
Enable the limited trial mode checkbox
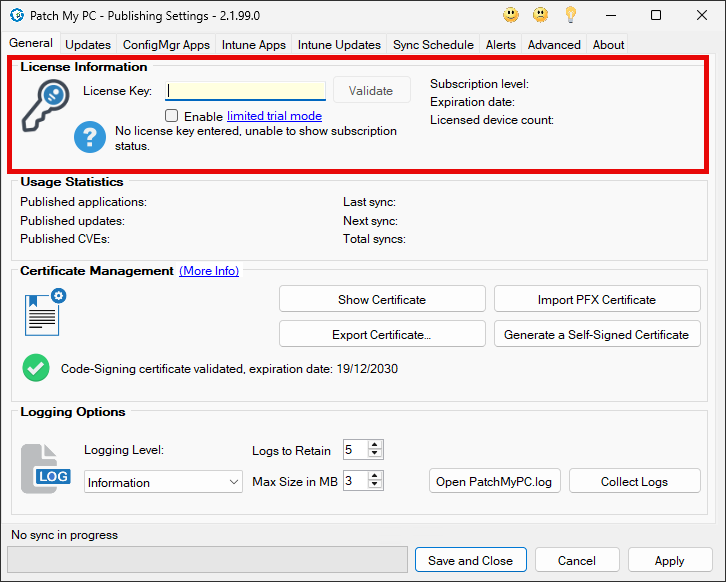(172, 116)
